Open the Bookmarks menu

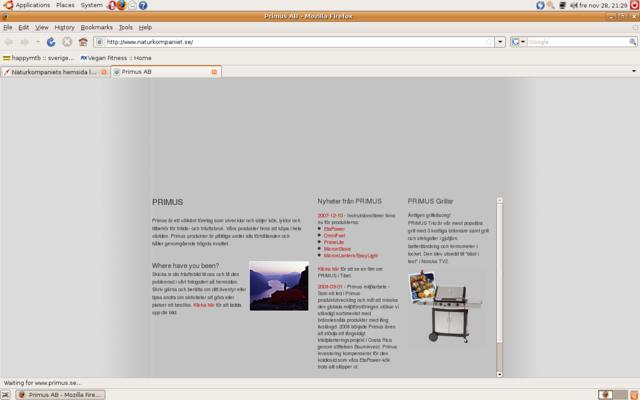[x=96, y=27]
